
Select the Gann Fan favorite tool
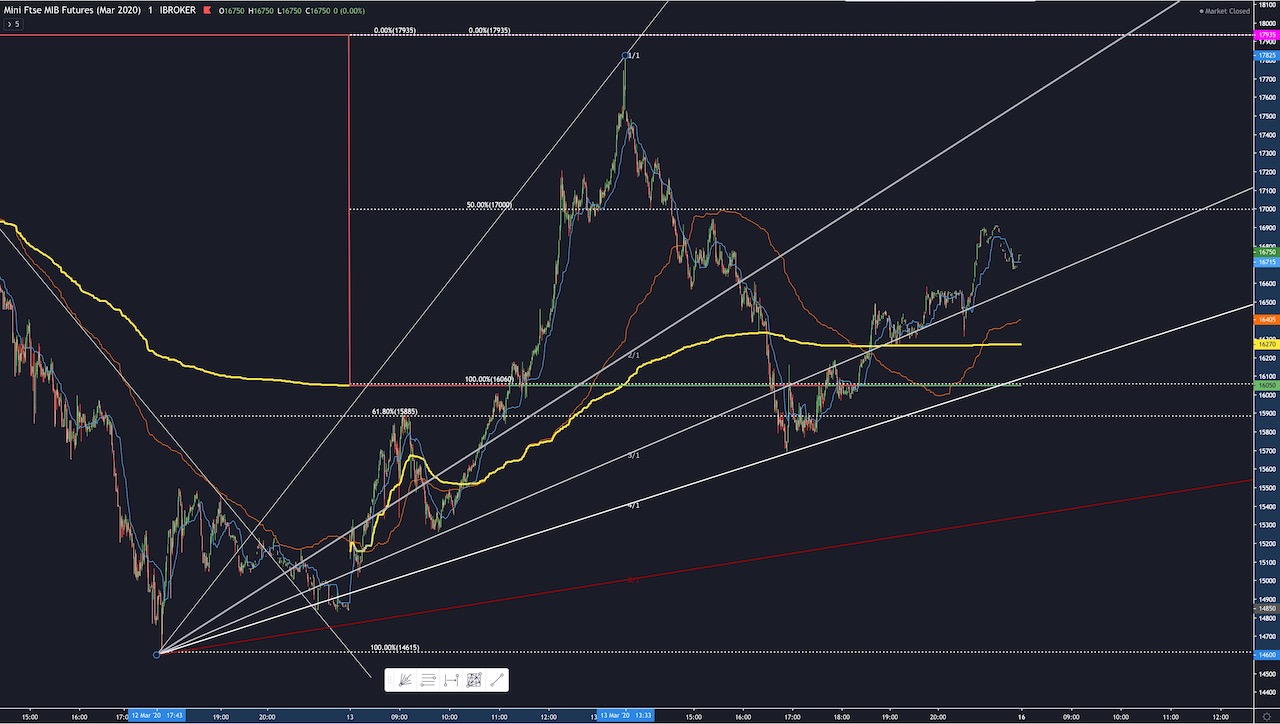click(x=404, y=680)
